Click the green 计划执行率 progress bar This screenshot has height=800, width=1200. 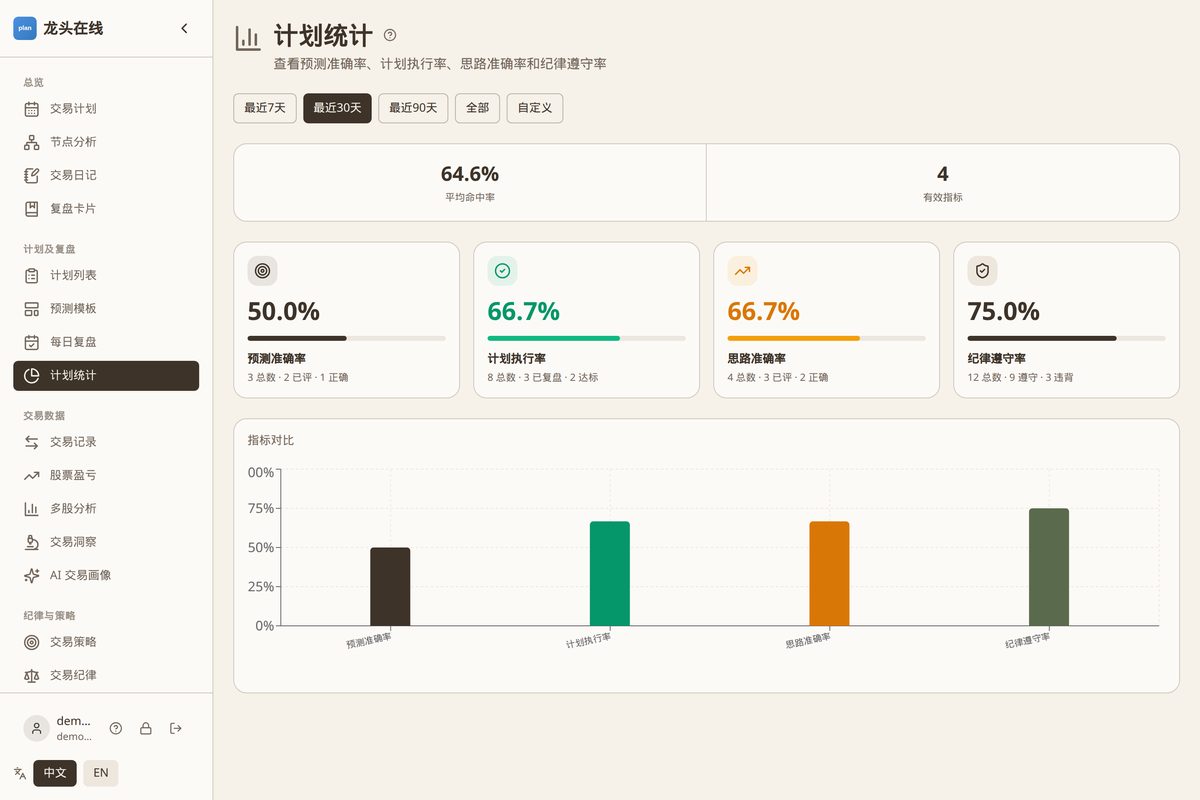tap(587, 338)
